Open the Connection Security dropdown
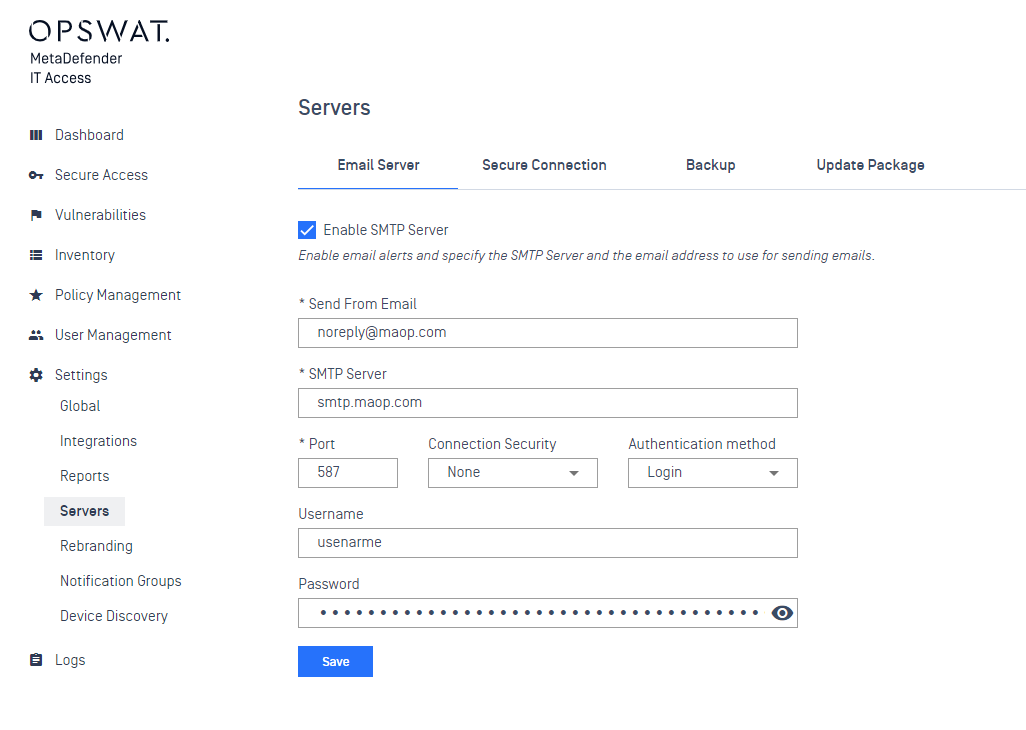 tap(512, 472)
